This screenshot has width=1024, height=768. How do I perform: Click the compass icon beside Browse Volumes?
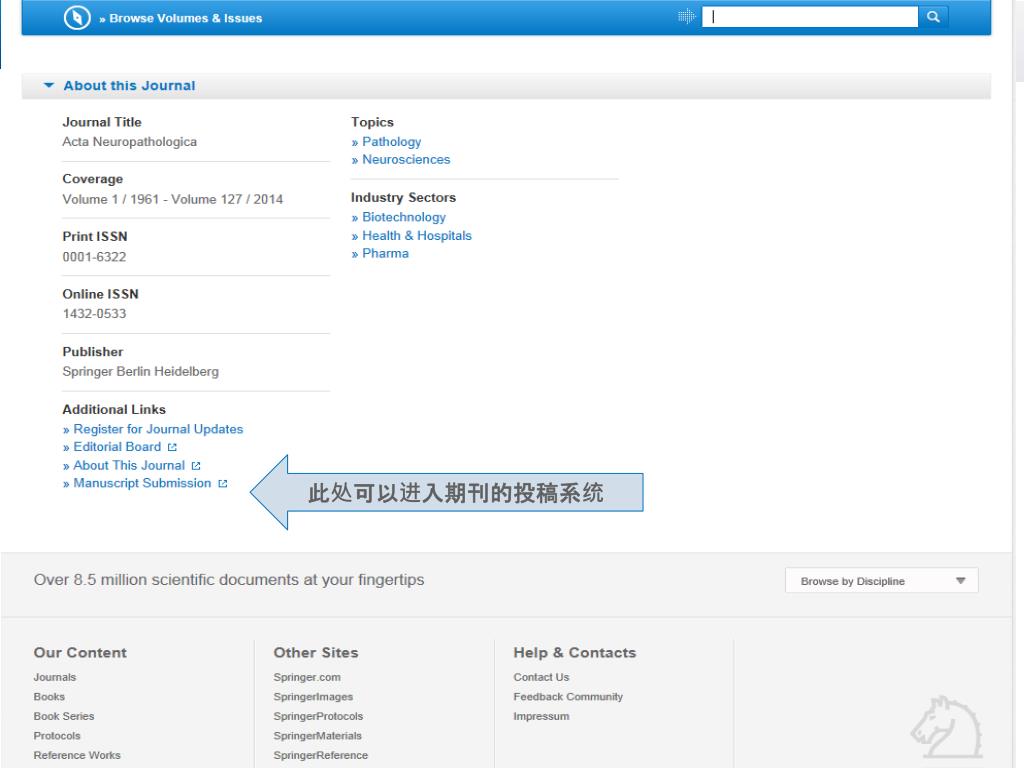tap(77, 18)
